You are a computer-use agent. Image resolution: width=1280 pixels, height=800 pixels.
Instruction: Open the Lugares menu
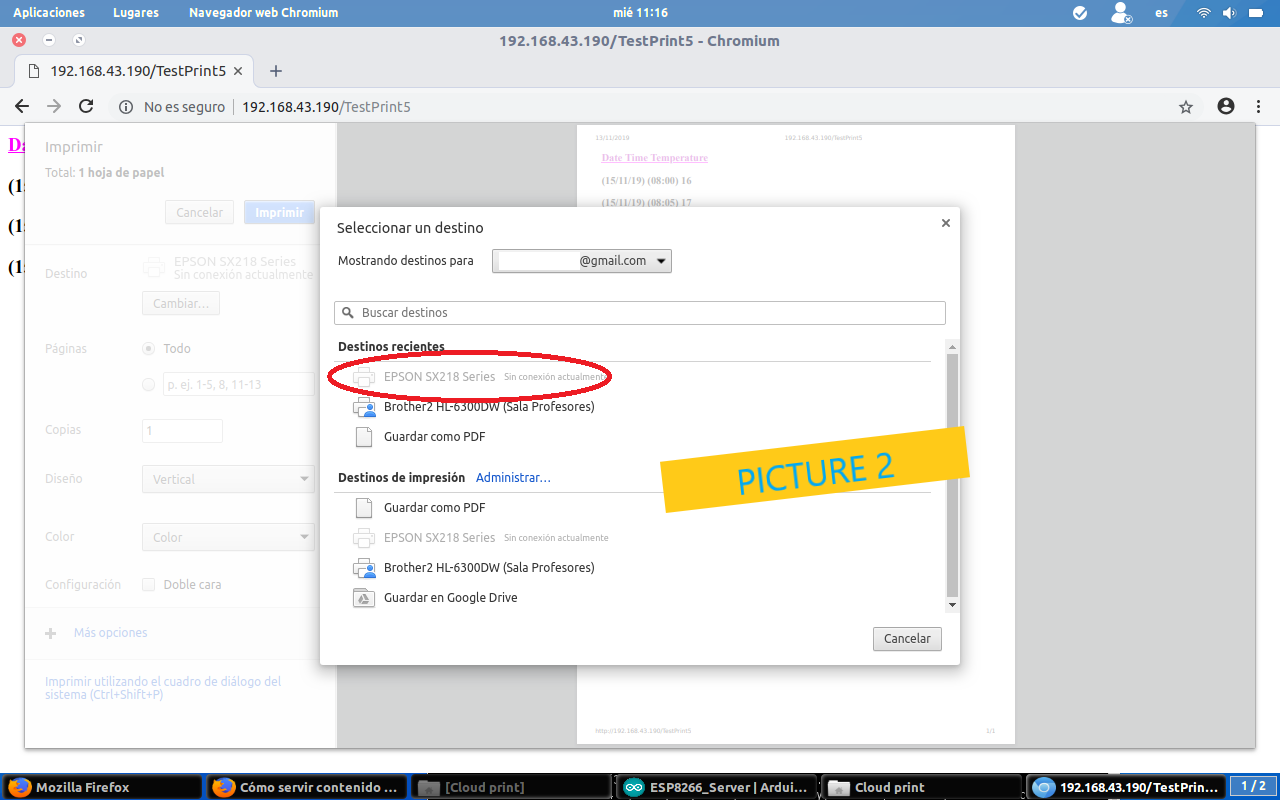tap(136, 13)
